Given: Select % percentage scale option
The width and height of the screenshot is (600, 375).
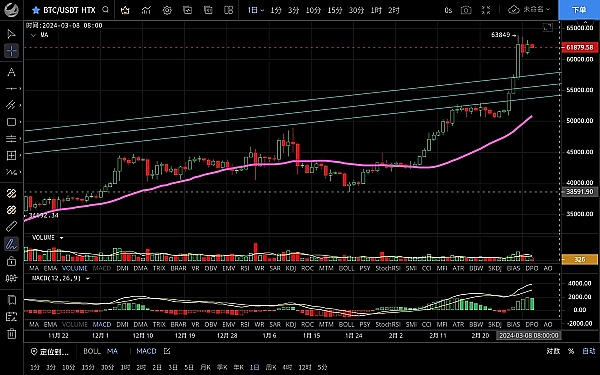Looking at the screenshot, I should click(571, 351).
